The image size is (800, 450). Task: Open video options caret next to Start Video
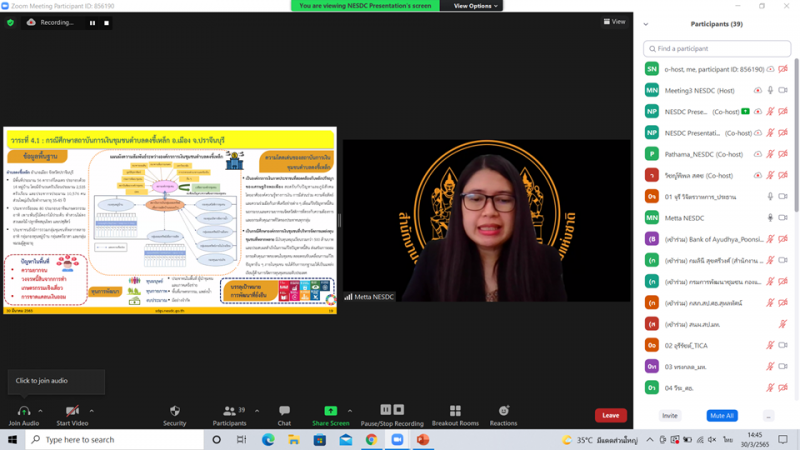click(91, 411)
